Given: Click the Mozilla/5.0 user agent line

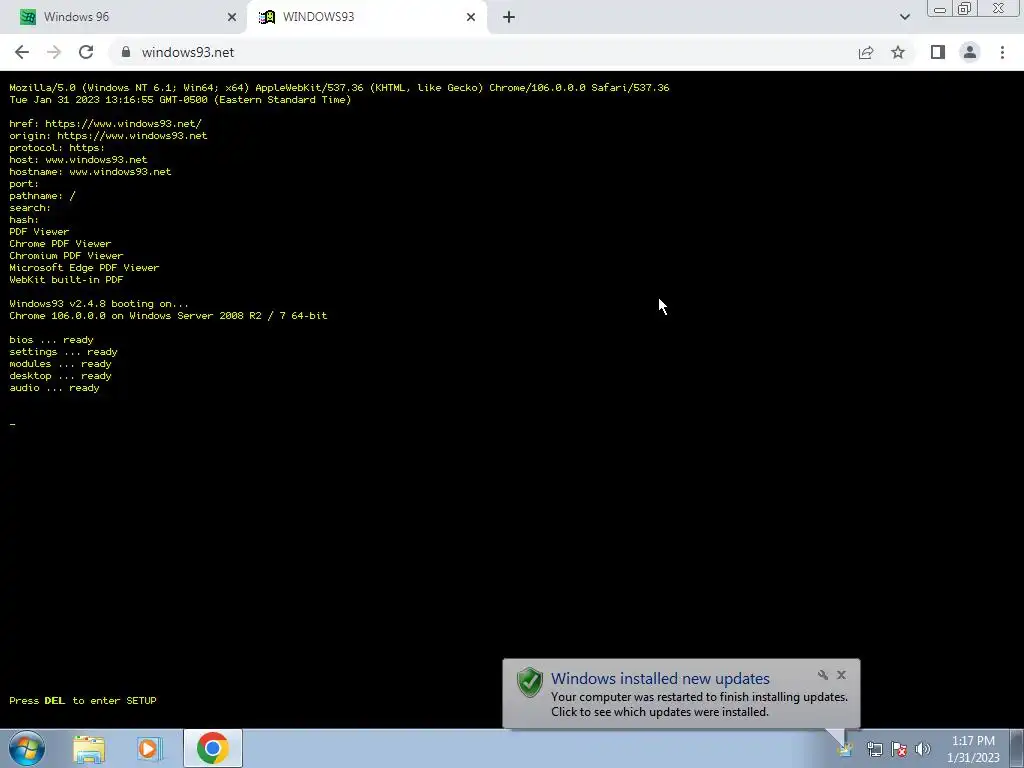Looking at the screenshot, I should [x=339, y=88].
